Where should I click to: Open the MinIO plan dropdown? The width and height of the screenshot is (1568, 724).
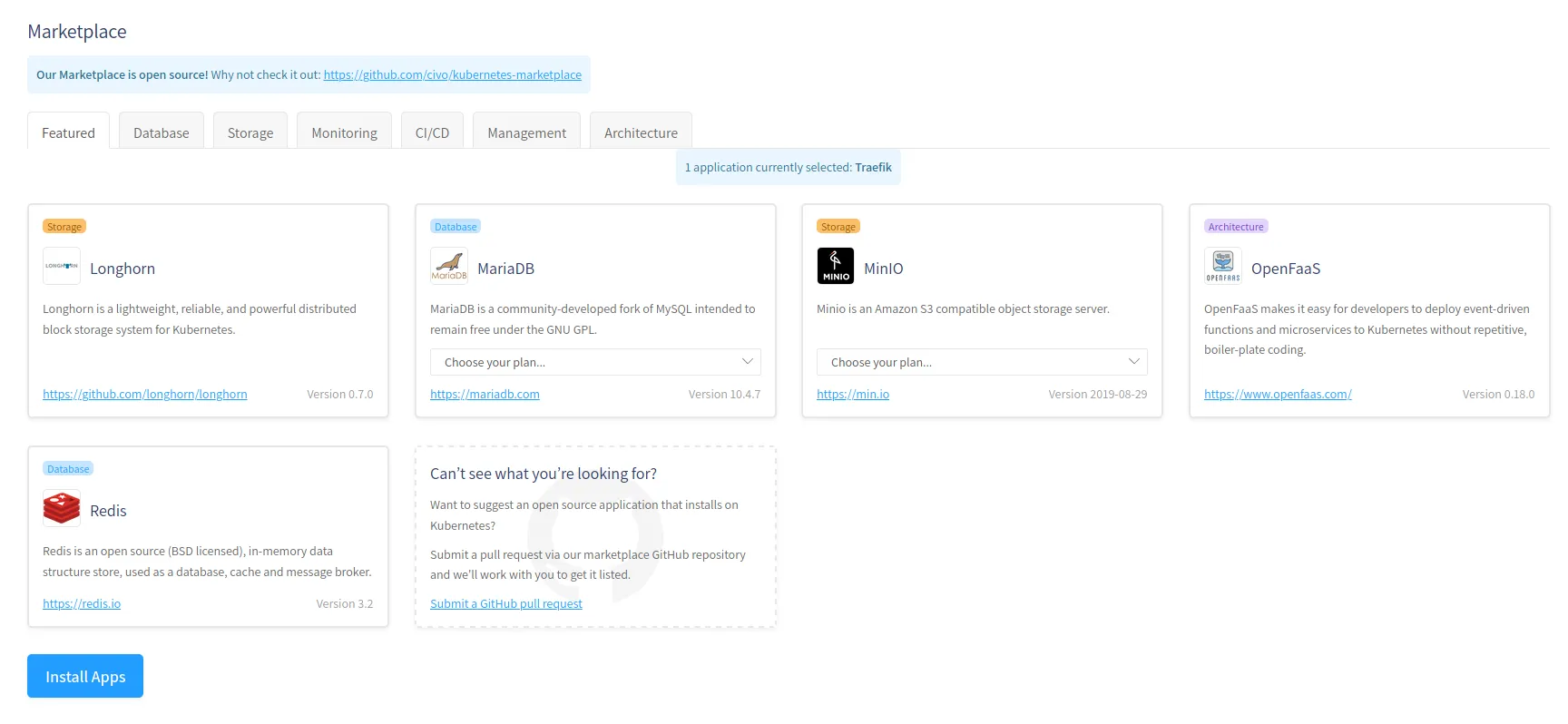tap(982, 362)
